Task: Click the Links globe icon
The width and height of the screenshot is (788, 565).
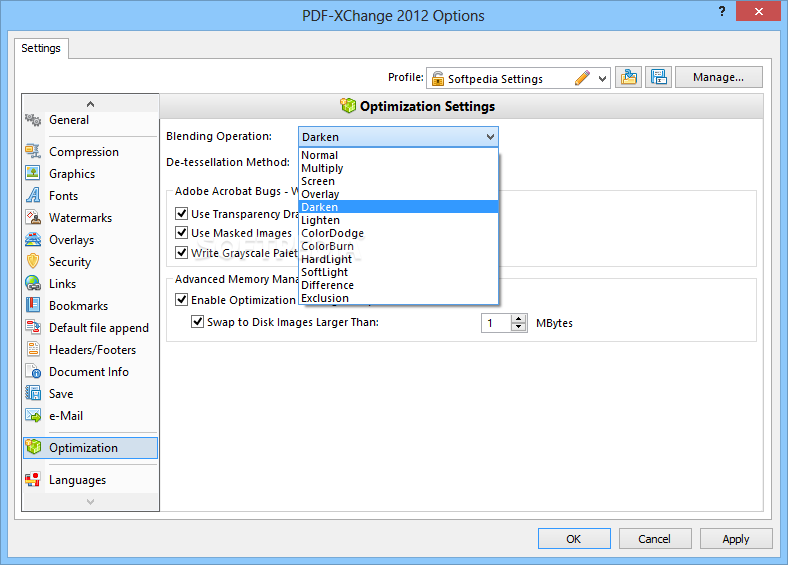Action: (x=33, y=284)
